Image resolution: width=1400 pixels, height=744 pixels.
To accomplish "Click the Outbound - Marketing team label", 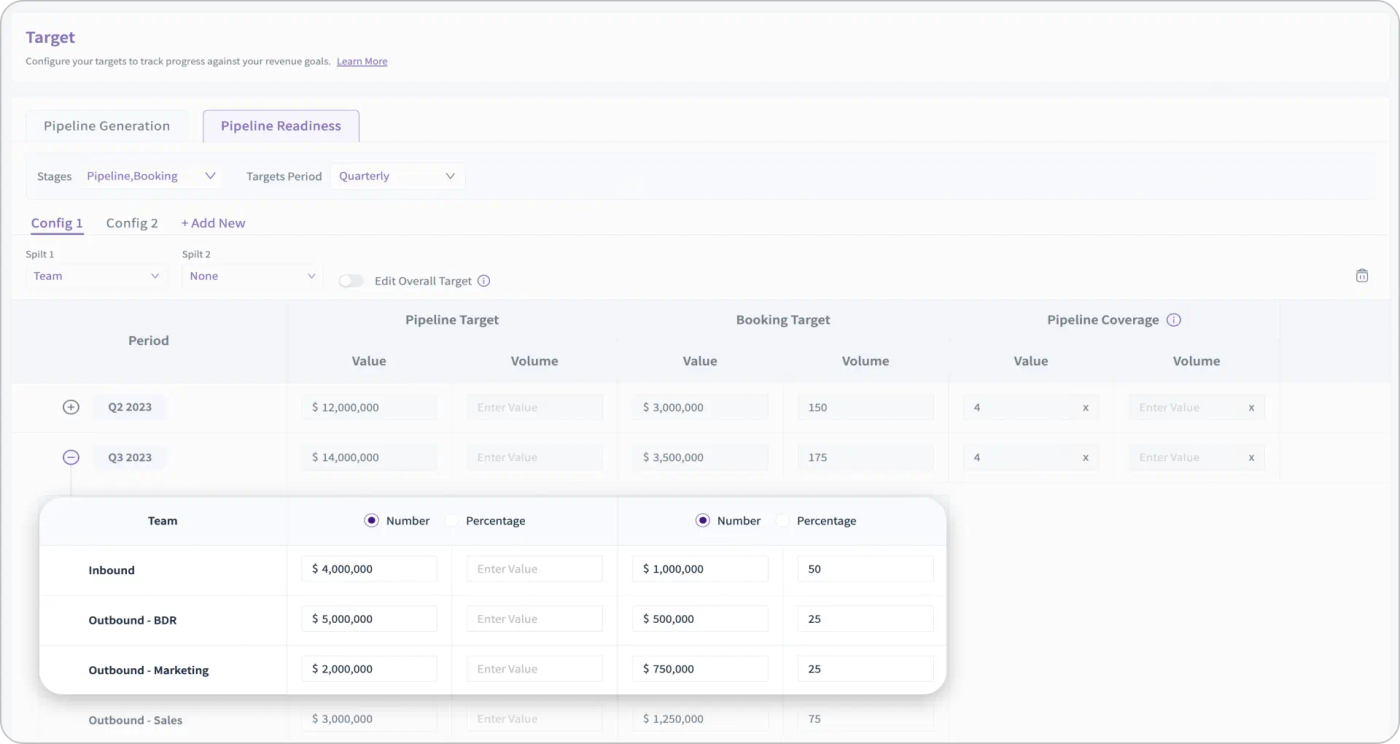I will [148, 670].
